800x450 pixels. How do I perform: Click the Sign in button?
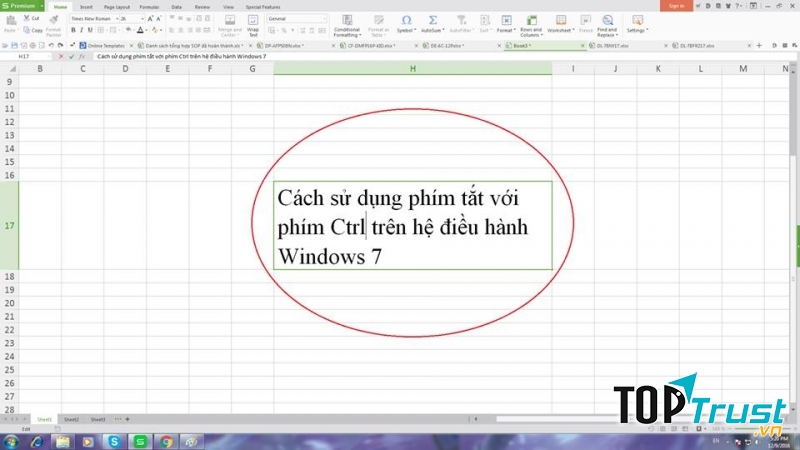point(677,6)
